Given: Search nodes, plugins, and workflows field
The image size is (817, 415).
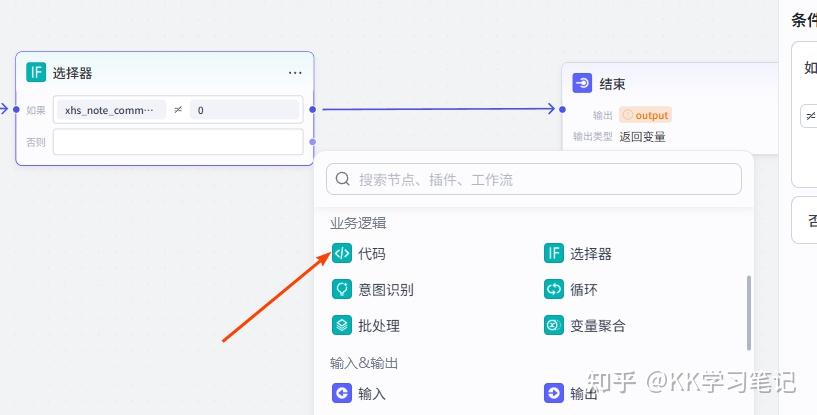Looking at the screenshot, I should pos(534,179).
